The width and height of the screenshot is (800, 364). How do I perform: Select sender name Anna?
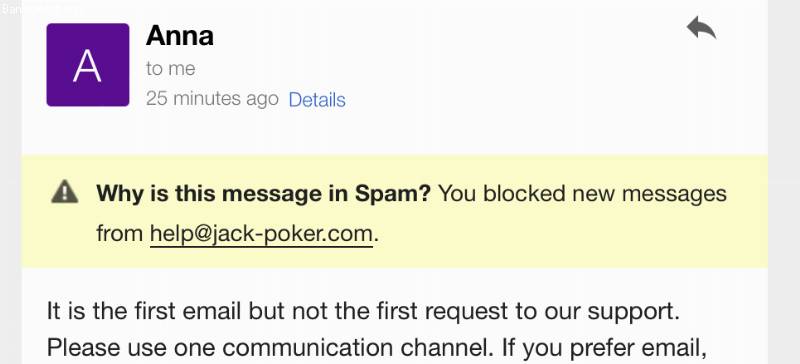pos(180,36)
